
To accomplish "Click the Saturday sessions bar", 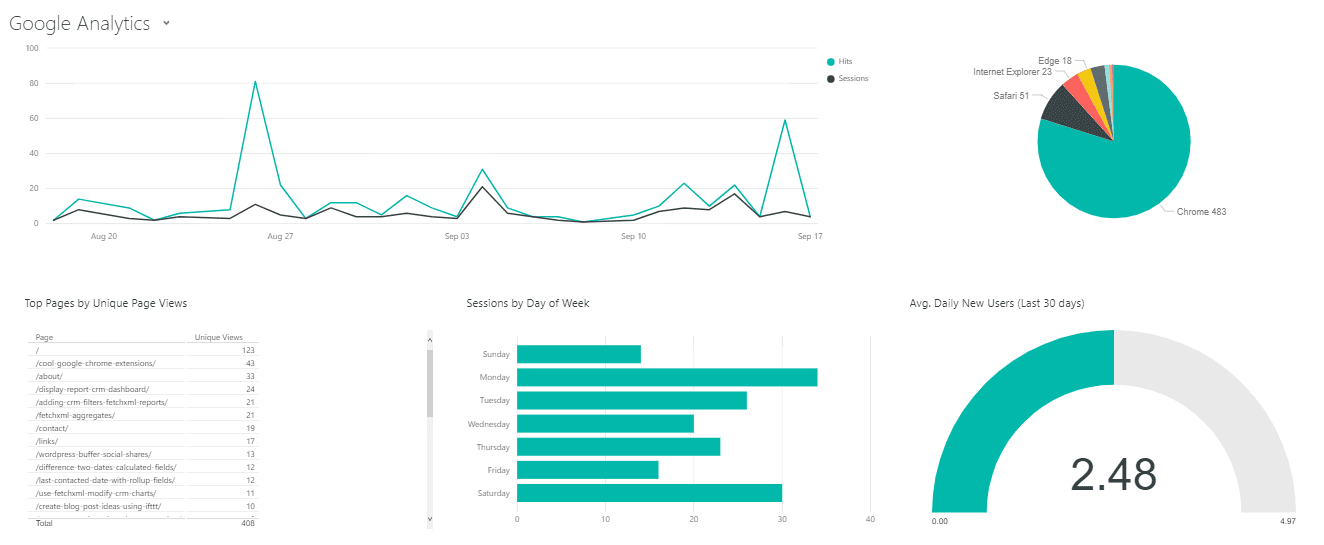I will (650, 493).
